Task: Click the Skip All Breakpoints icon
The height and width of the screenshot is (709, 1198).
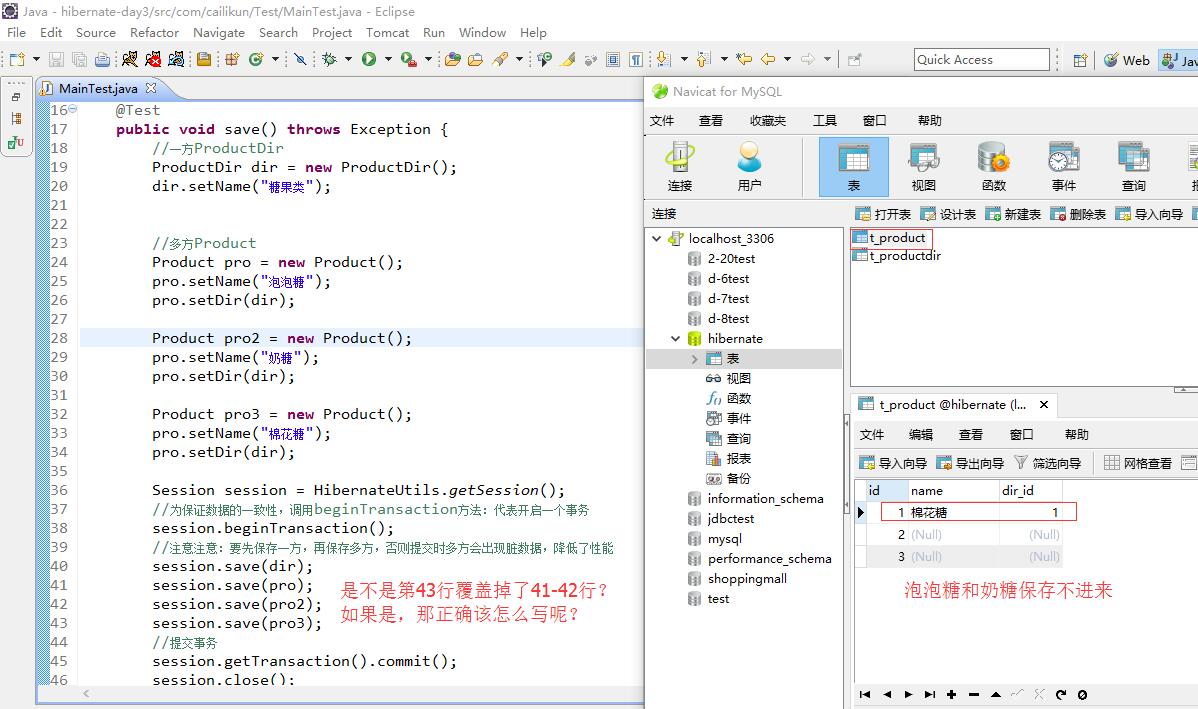Action: click(x=300, y=59)
